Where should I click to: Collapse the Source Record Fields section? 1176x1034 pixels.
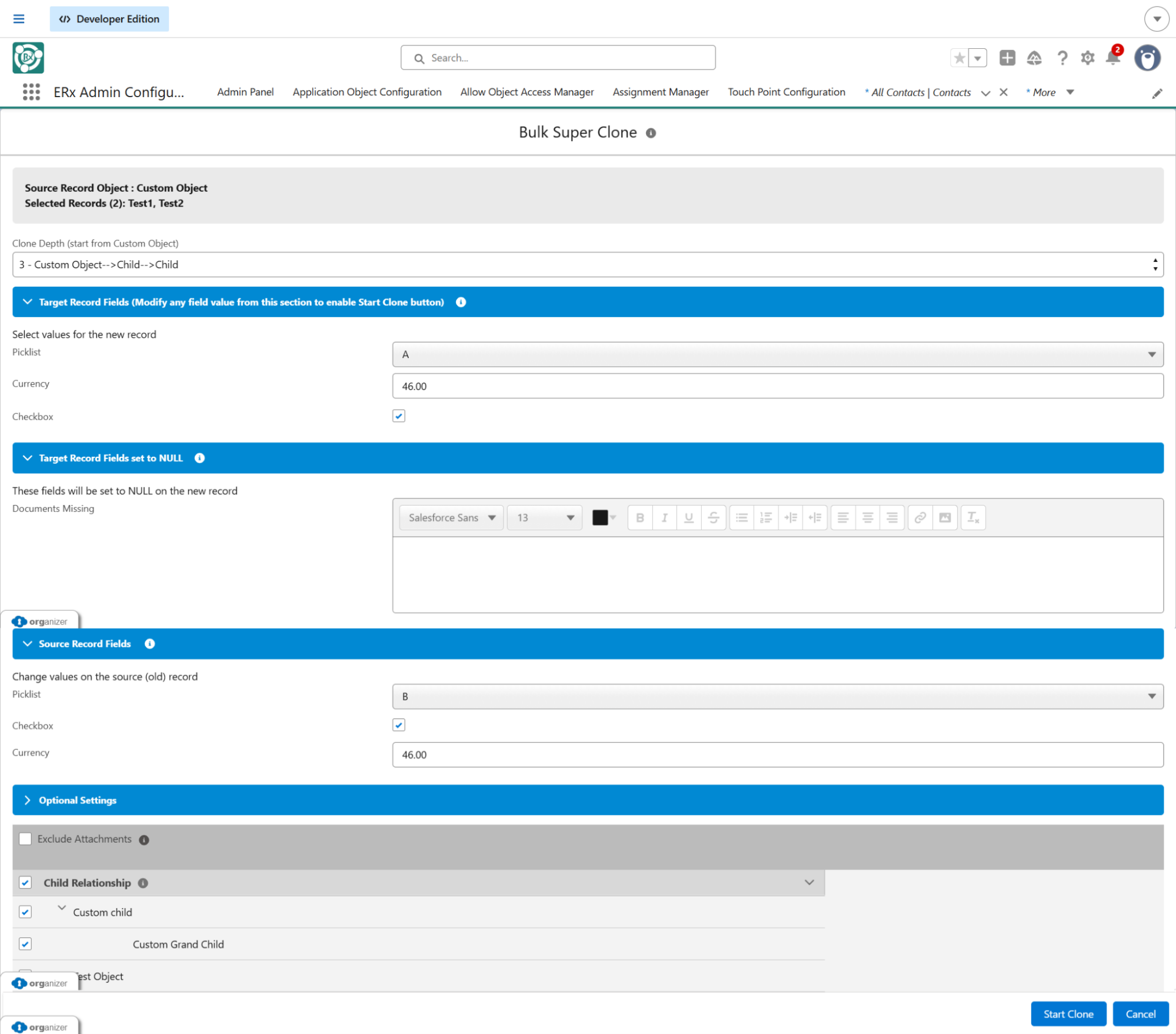pos(27,644)
